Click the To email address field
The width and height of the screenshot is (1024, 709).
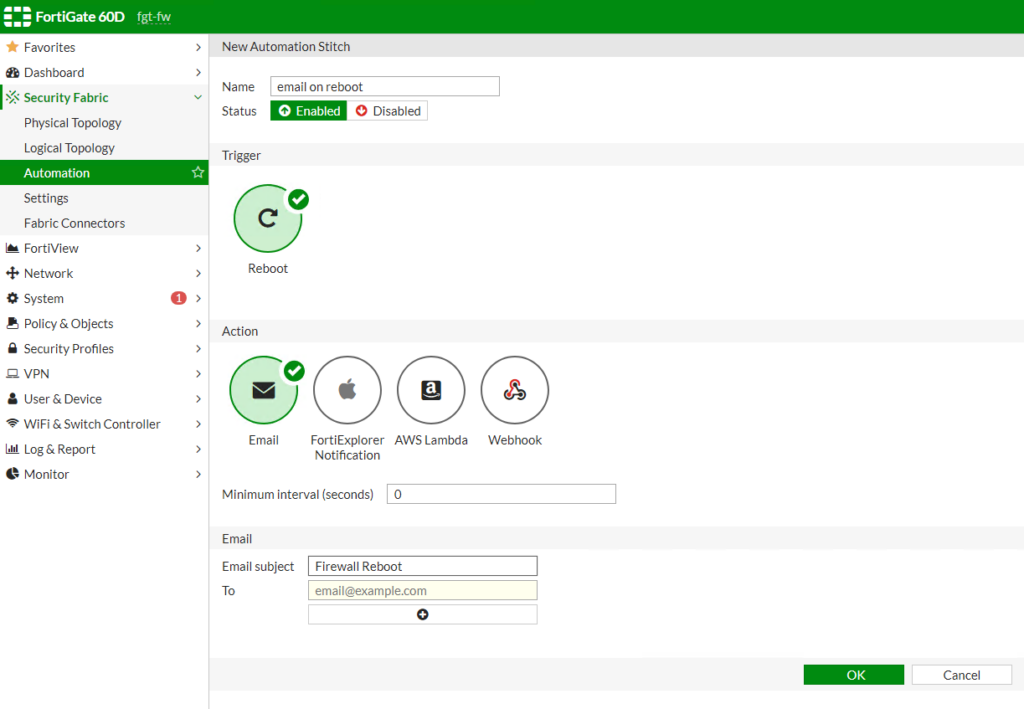[x=422, y=591]
